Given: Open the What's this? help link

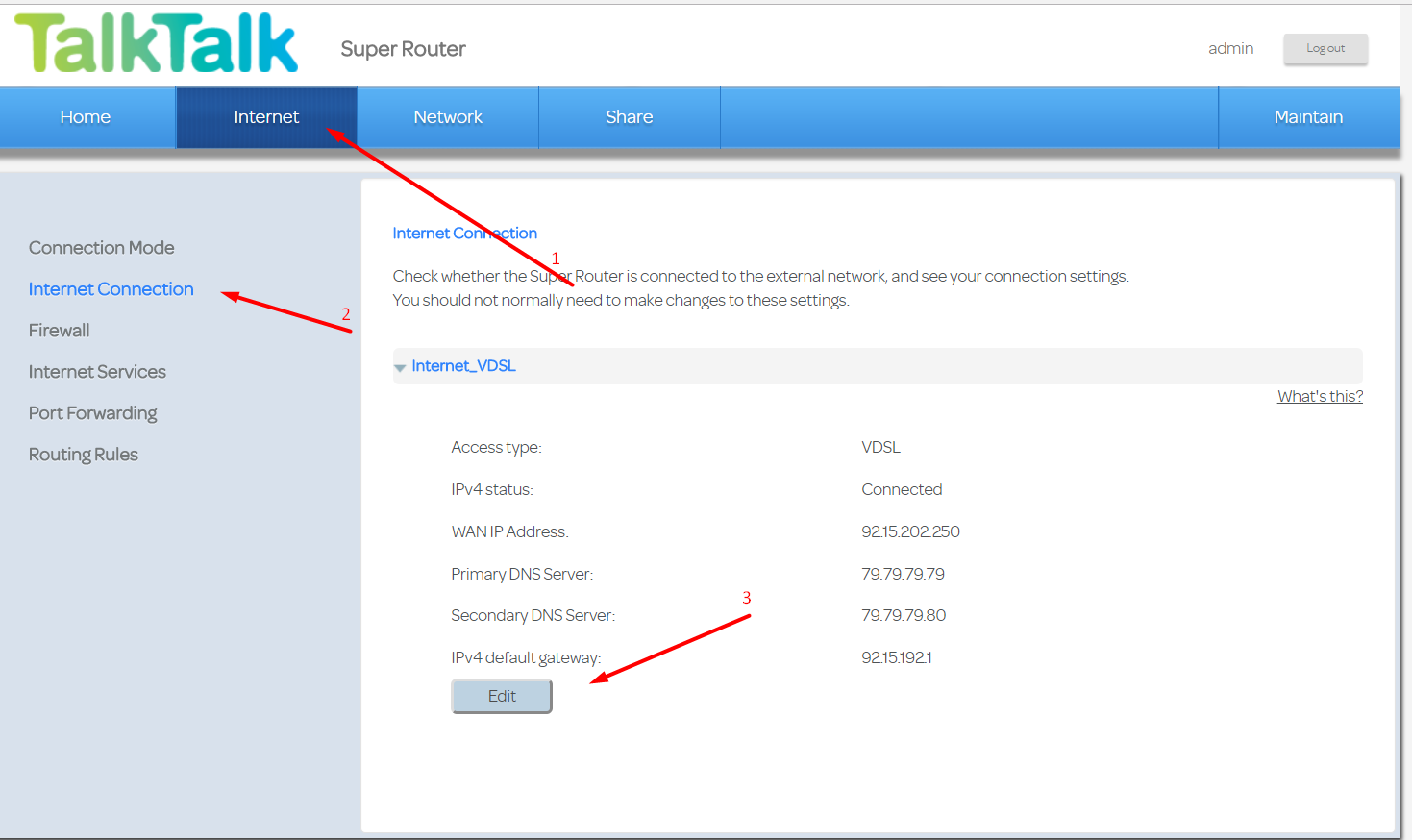Looking at the screenshot, I should pos(1320,396).
